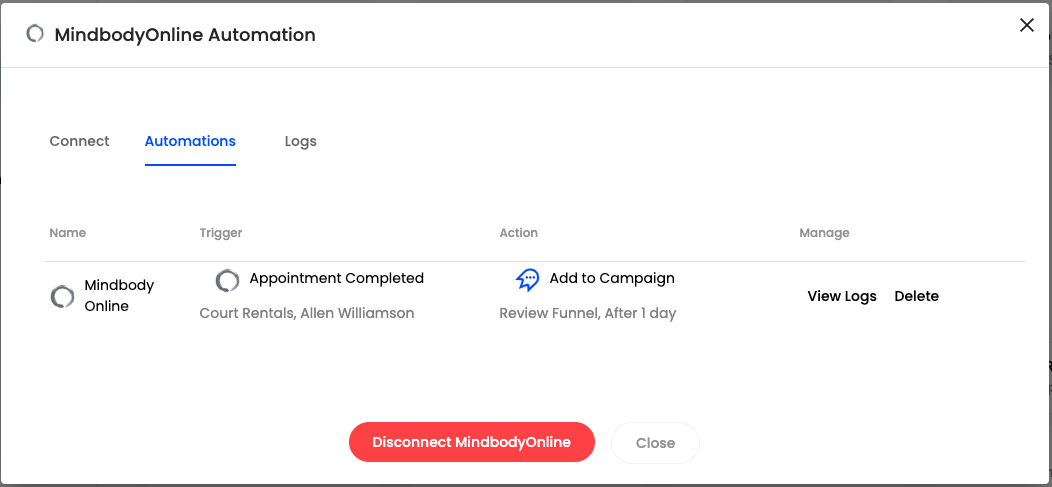The image size is (1052, 487).
Task: Click the Action column header
Action: (x=519, y=233)
